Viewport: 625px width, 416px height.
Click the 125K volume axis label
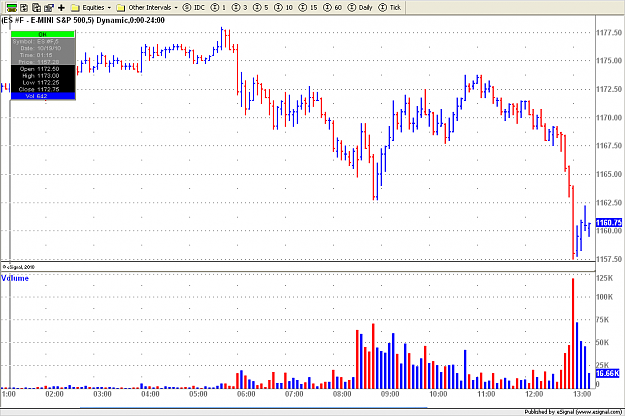tap(604, 278)
